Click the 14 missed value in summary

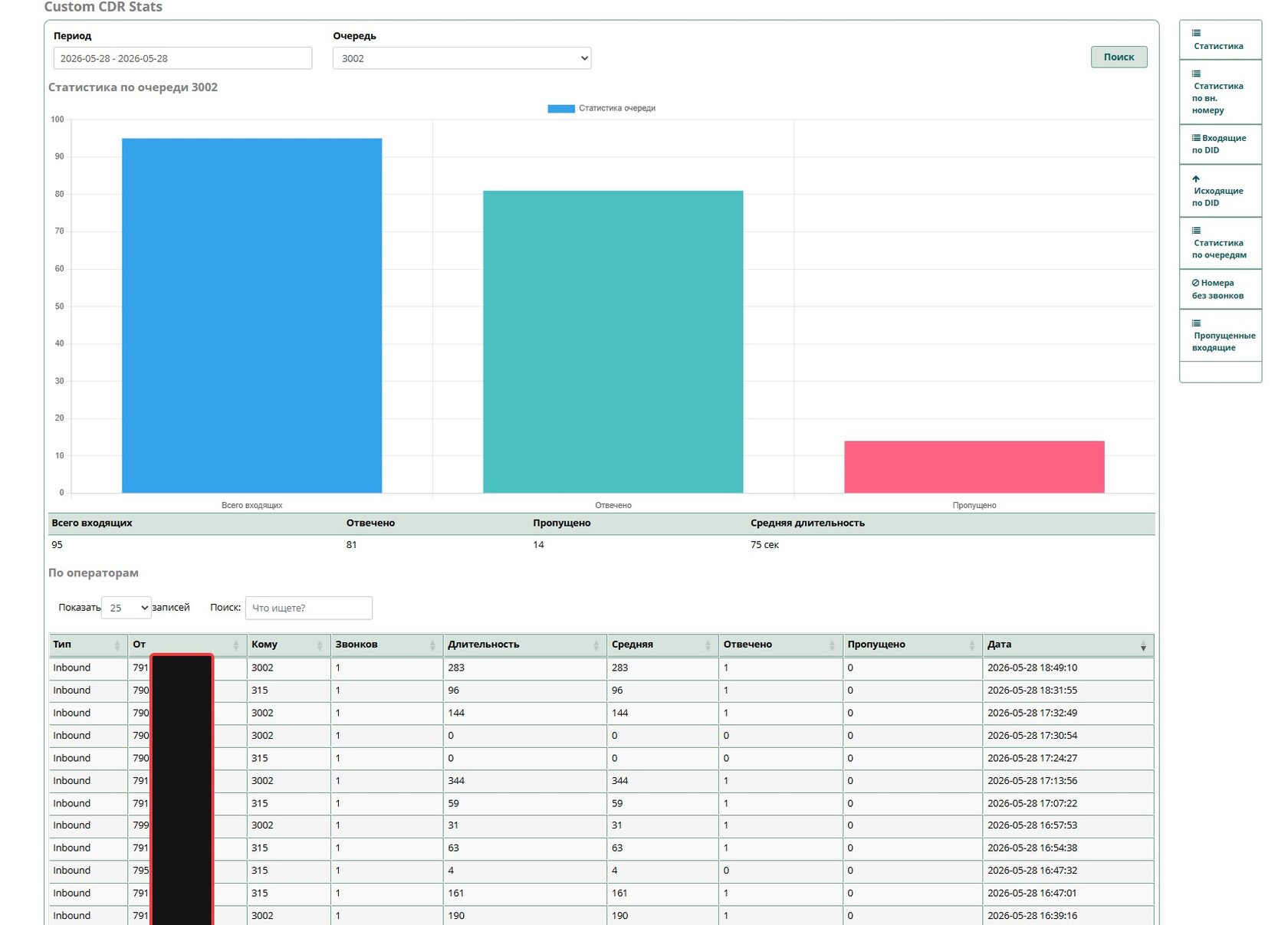(538, 545)
